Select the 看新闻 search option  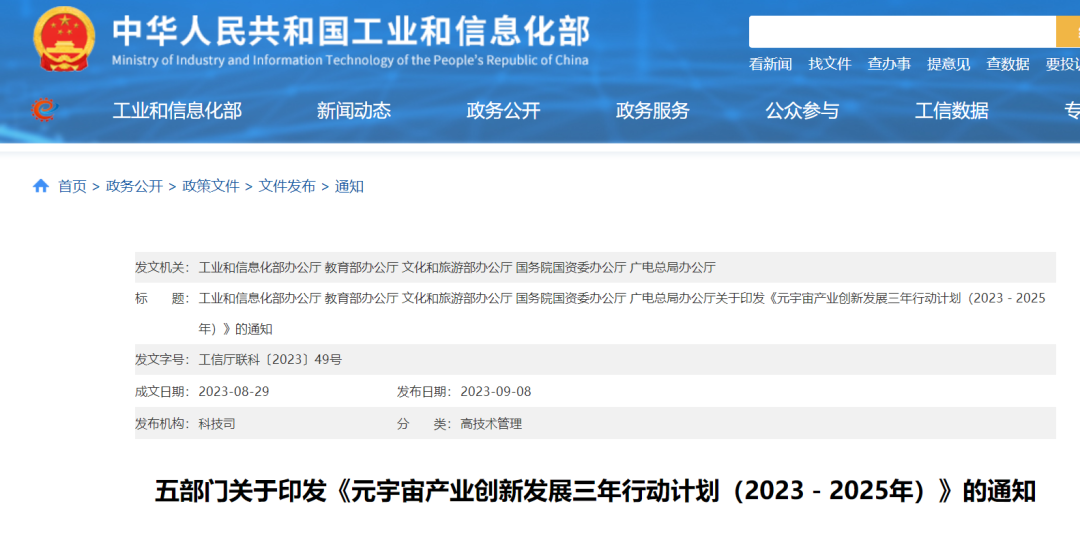click(x=770, y=64)
